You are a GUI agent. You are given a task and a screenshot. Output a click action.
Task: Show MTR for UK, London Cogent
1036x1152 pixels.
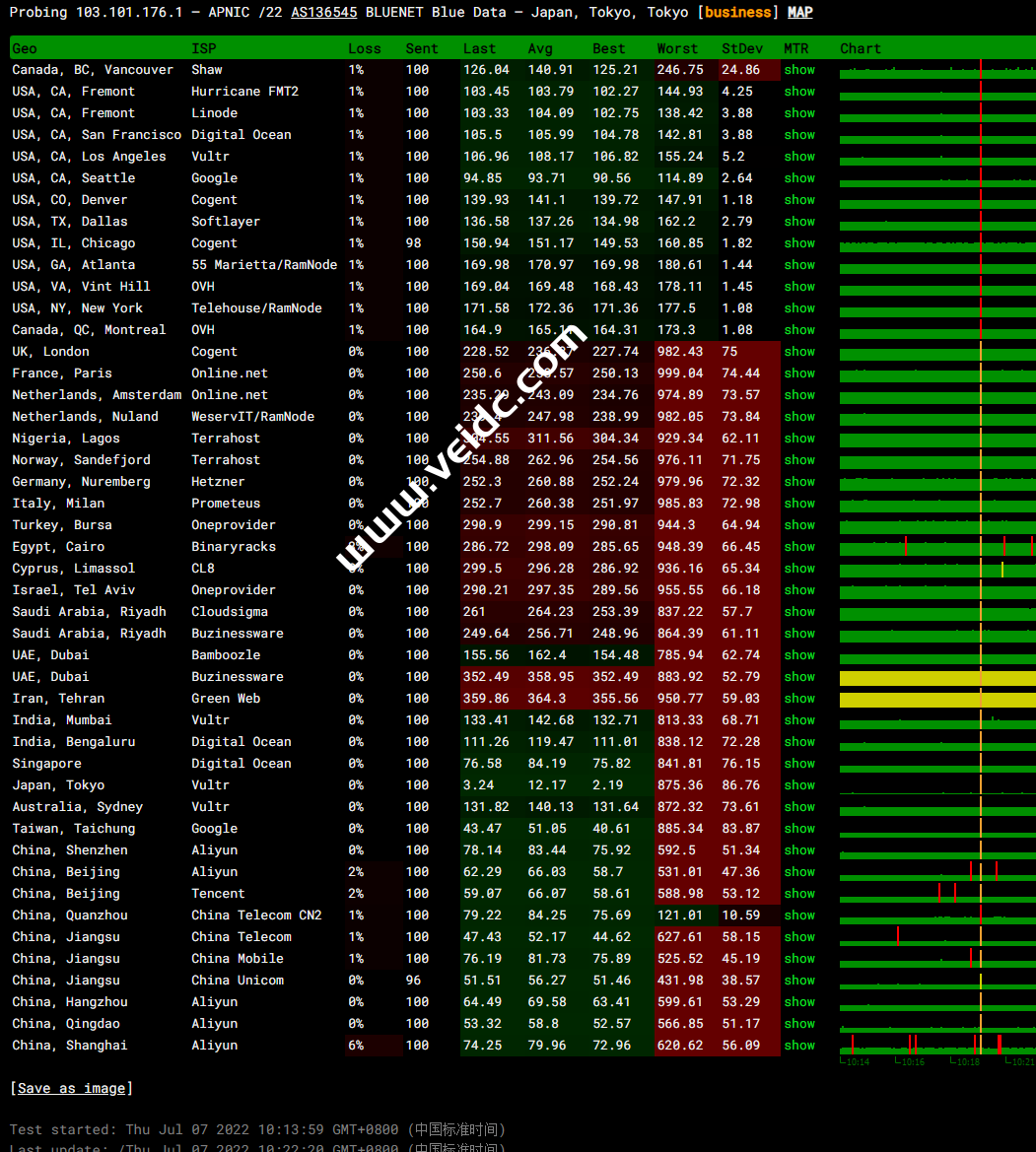point(799,351)
